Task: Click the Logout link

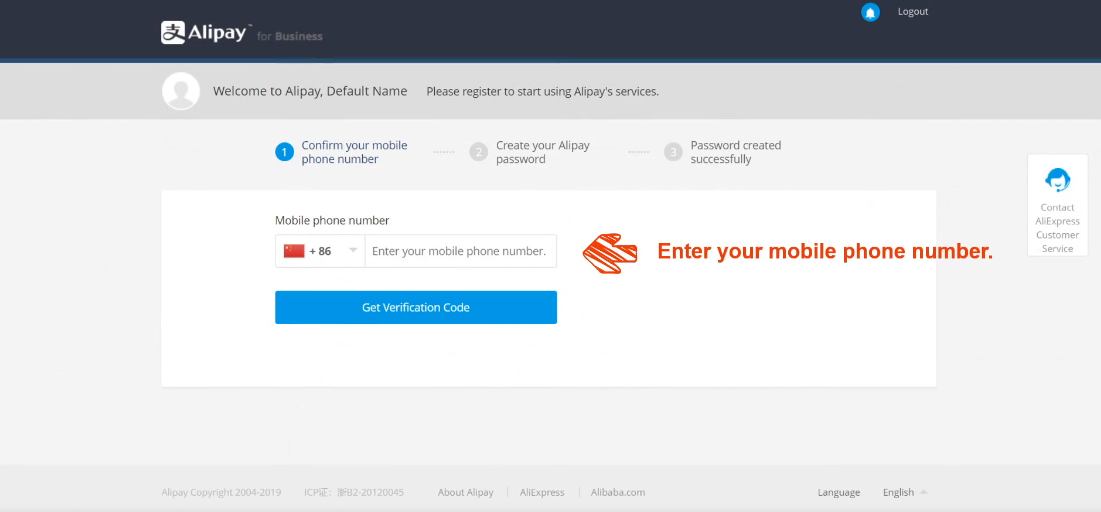Action: [x=913, y=12]
